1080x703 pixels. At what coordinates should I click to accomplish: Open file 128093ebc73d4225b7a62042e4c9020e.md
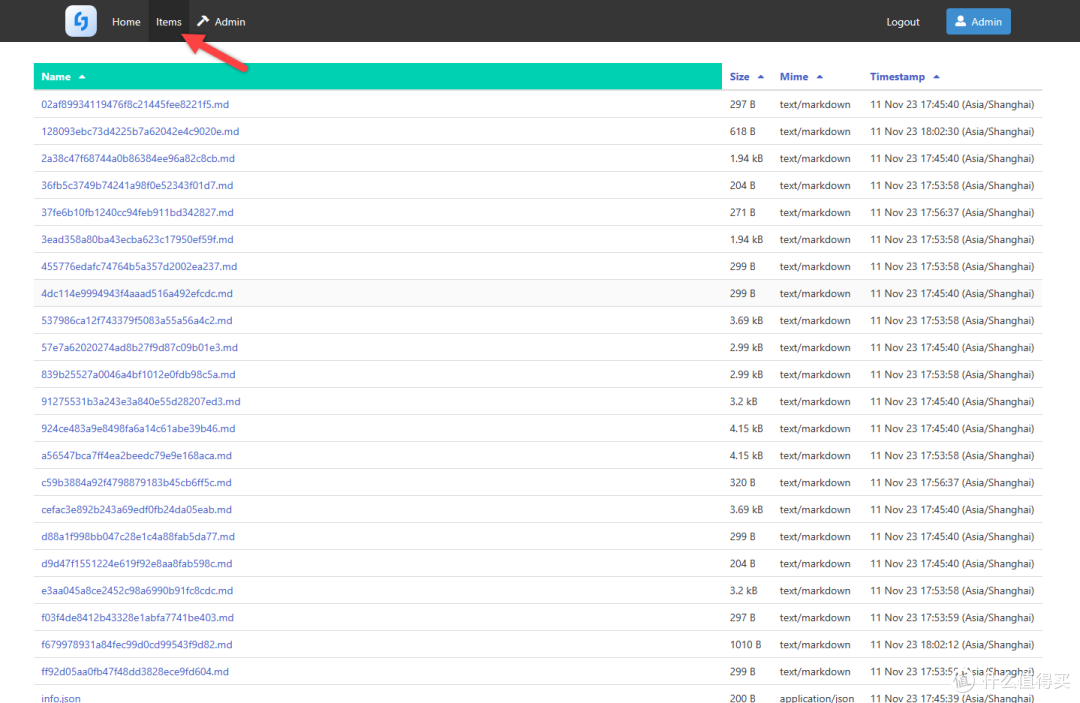140,132
